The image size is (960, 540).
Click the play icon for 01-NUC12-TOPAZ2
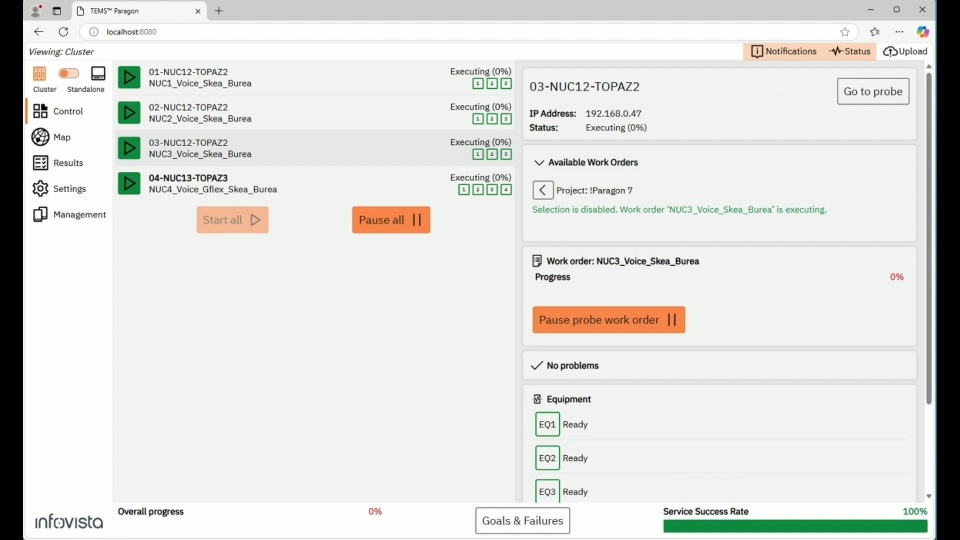coord(129,77)
